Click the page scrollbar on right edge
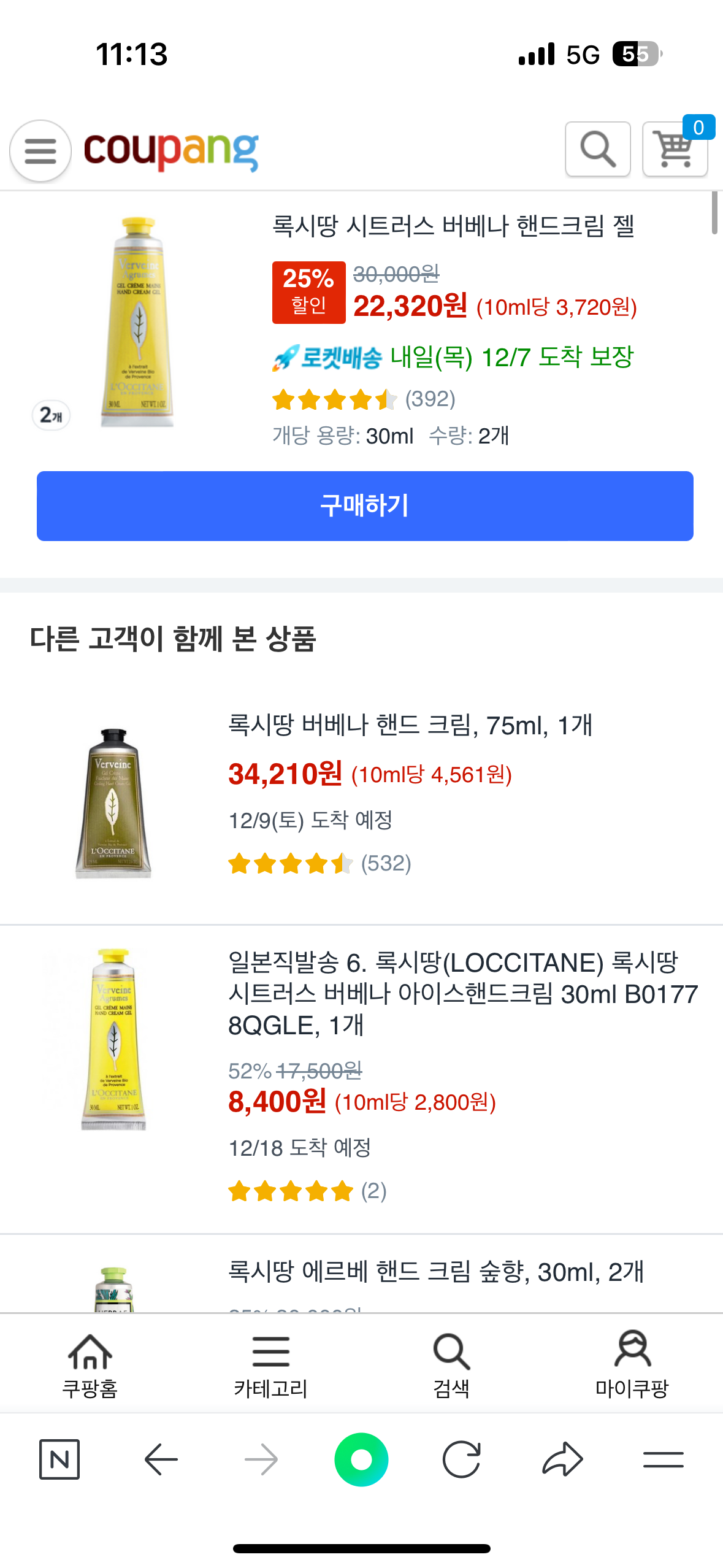723x1568 pixels. click(714, 213)
